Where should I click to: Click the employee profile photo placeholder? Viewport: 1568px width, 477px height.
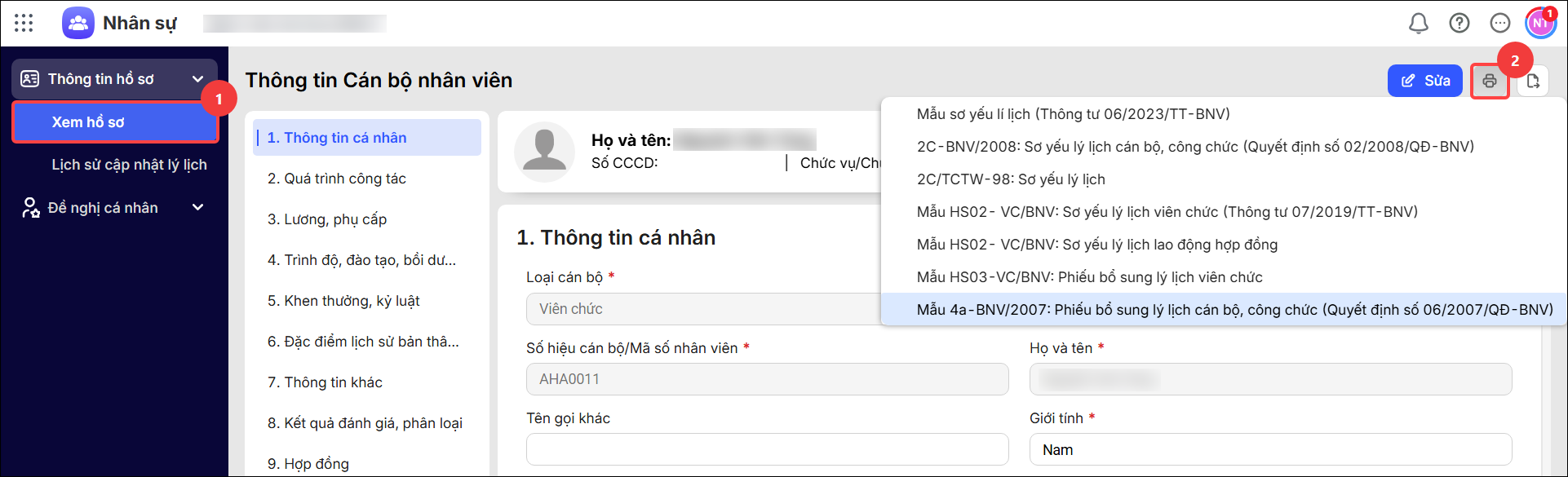tap(544, 152)
